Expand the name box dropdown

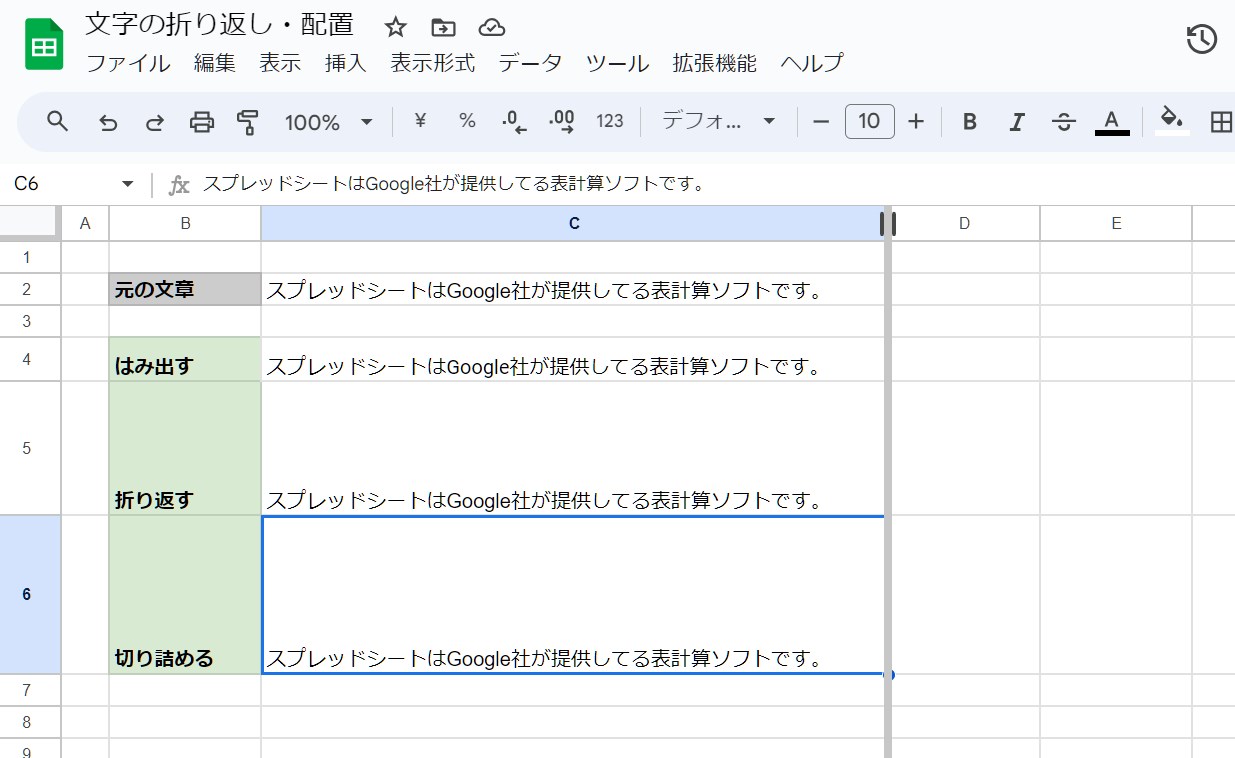(128, 184)
